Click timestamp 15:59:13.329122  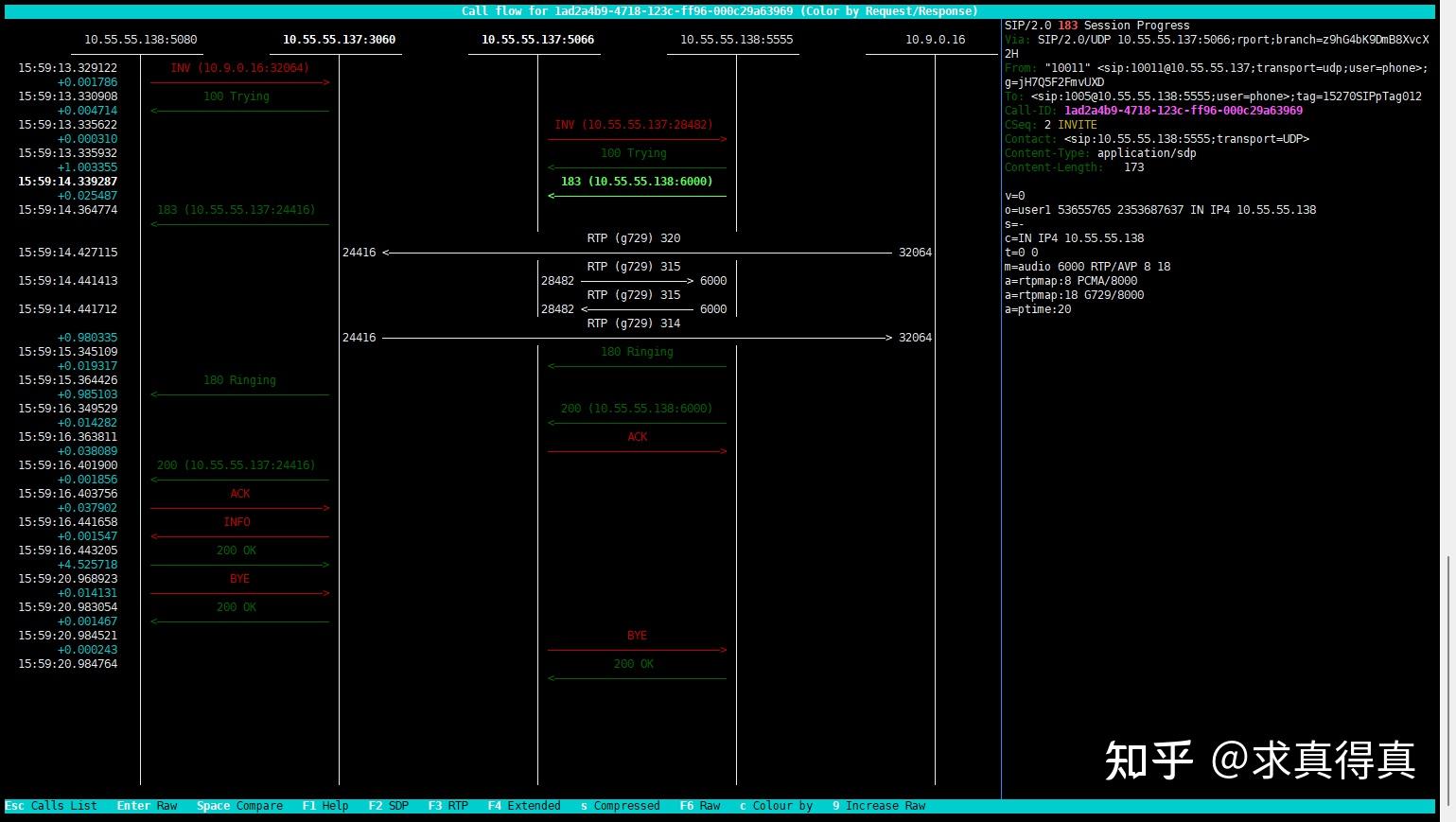pos(68,68)
